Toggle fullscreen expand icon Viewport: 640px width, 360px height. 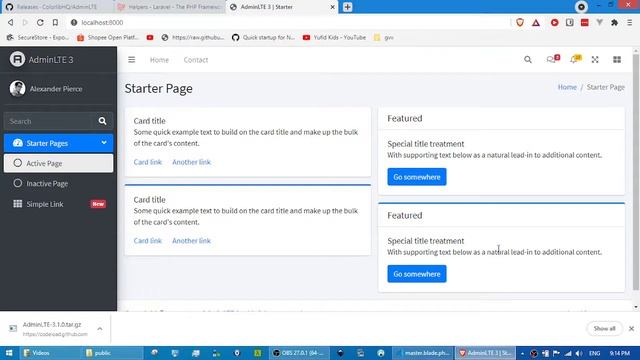(x=595, y=60)
